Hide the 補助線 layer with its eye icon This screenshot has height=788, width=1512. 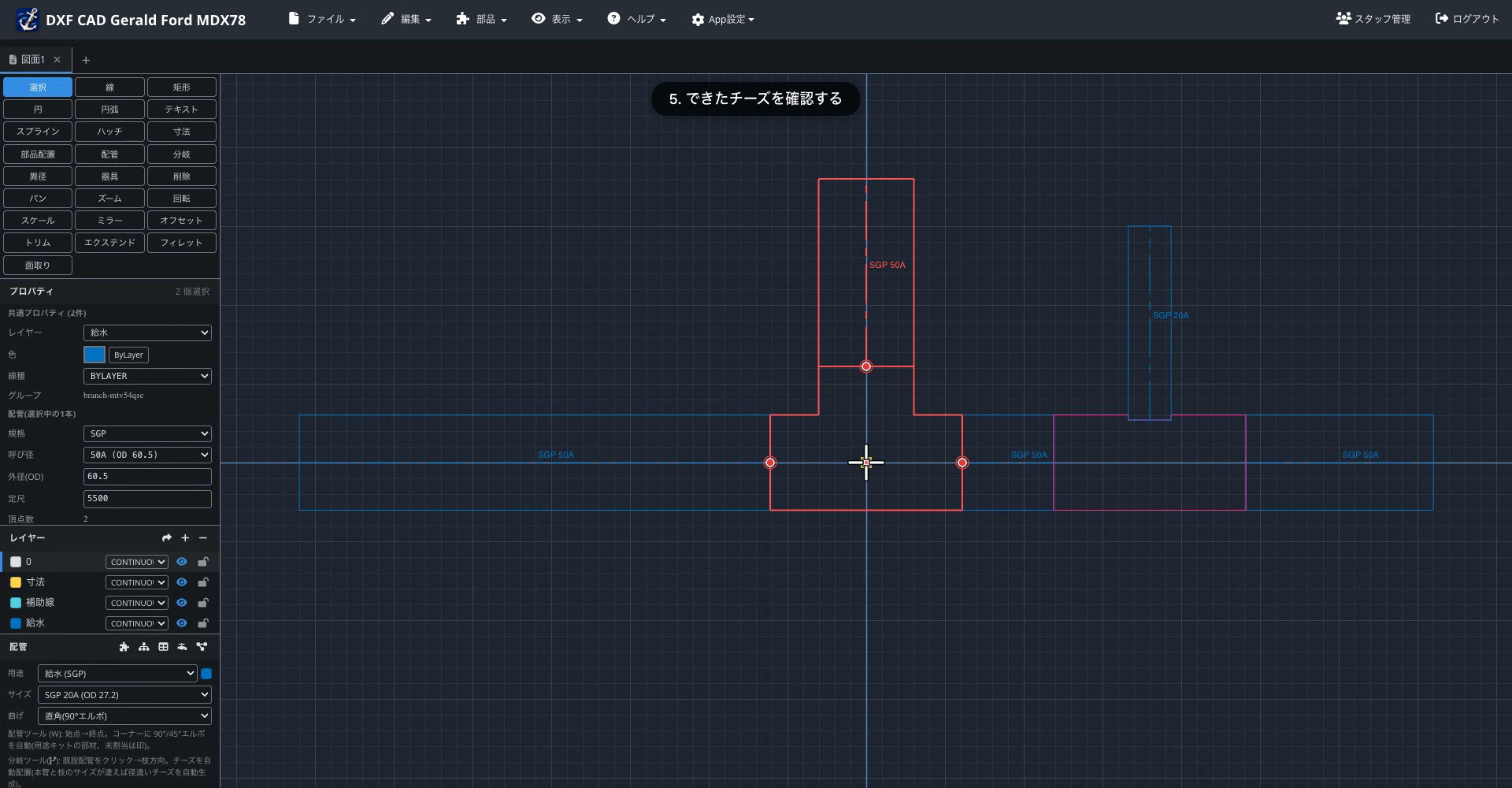pos(181,603)
